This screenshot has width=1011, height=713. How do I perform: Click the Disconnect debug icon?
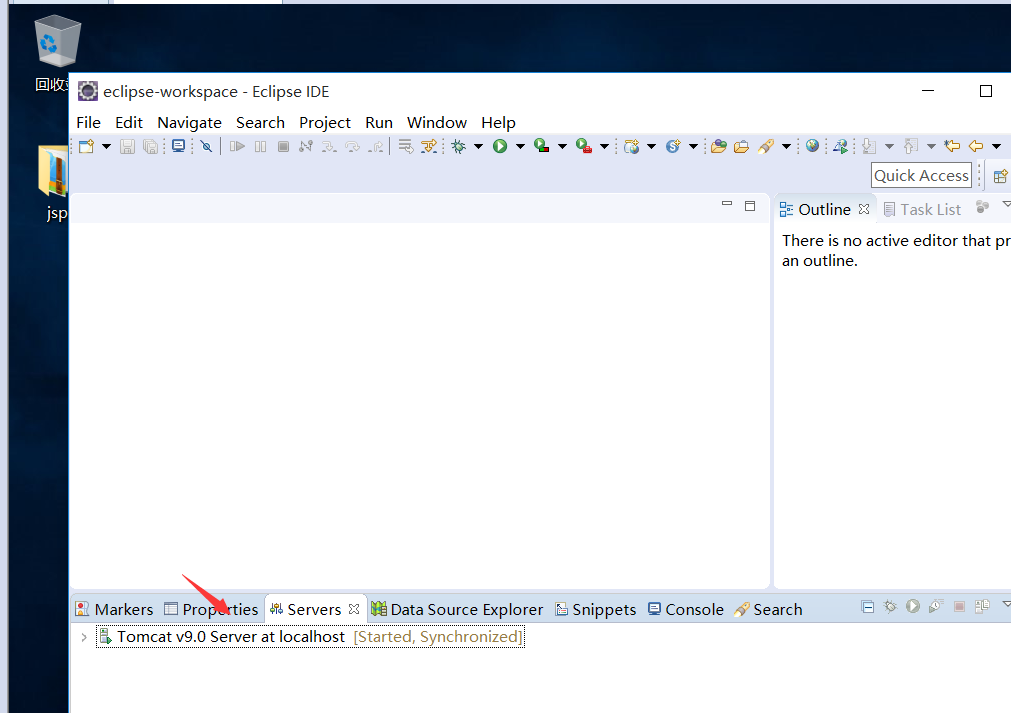click(306, 146)
